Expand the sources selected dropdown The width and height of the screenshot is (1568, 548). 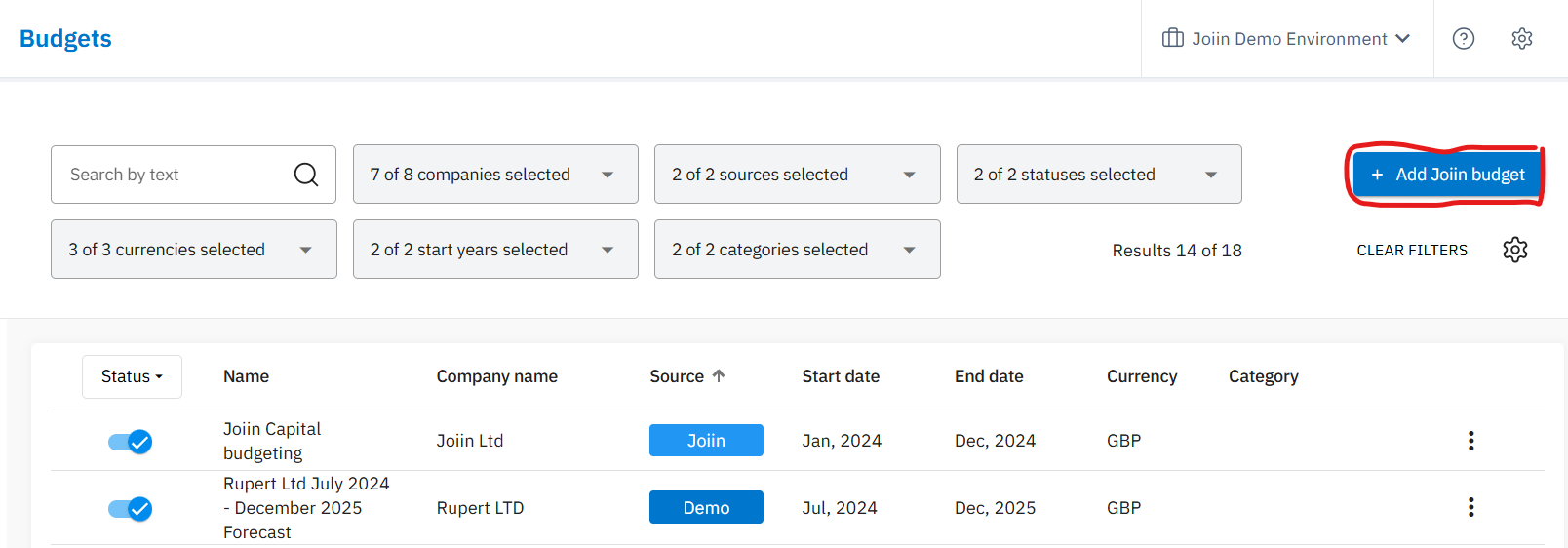pos(798,175)
